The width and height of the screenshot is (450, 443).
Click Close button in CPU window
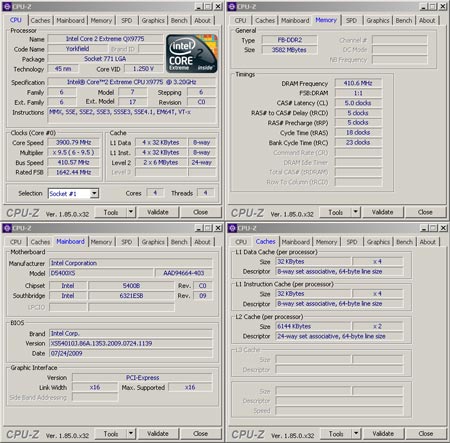tap(200, 212)
